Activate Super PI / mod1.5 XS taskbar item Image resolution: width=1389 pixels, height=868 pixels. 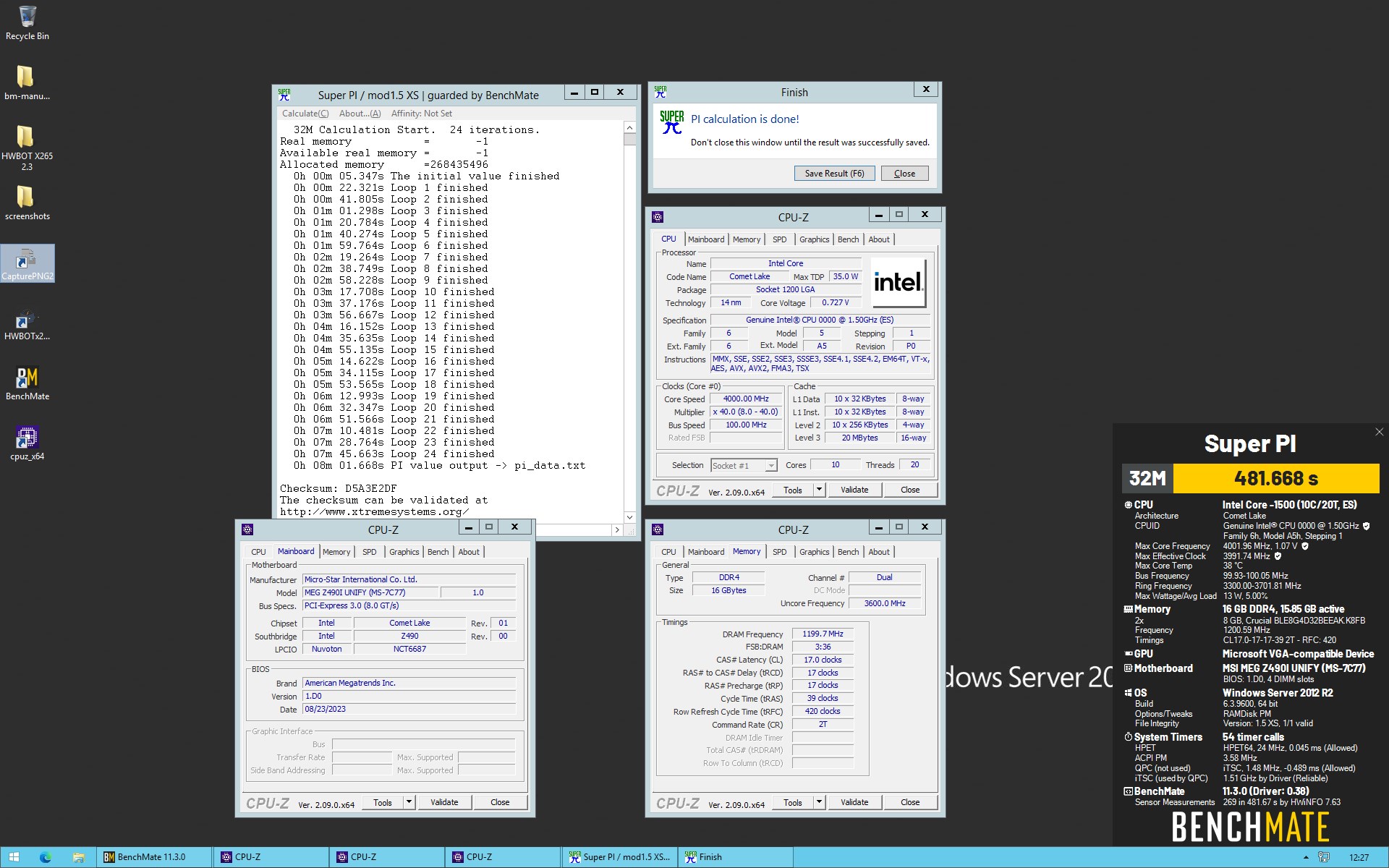point(619,857)
